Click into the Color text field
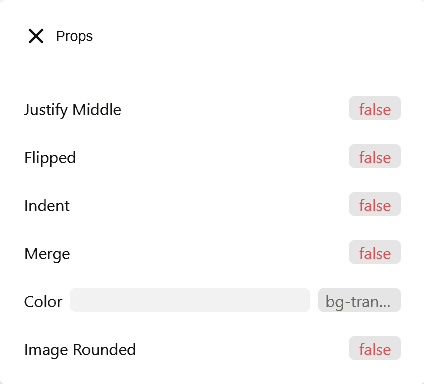Image resolution: width=424 pixels, height=384 pixels. point(190,300)
